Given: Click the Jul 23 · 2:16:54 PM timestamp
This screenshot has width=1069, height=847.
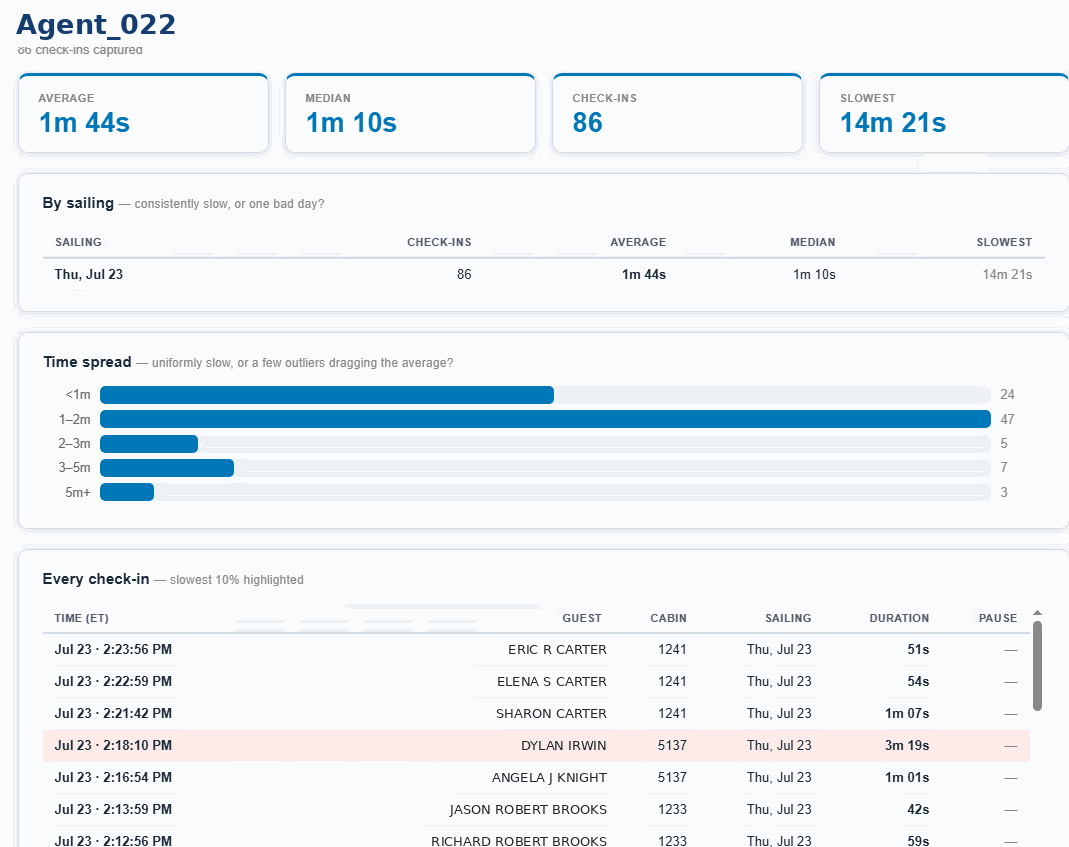Looking at the screenshot, I should [x=113, y=777].
